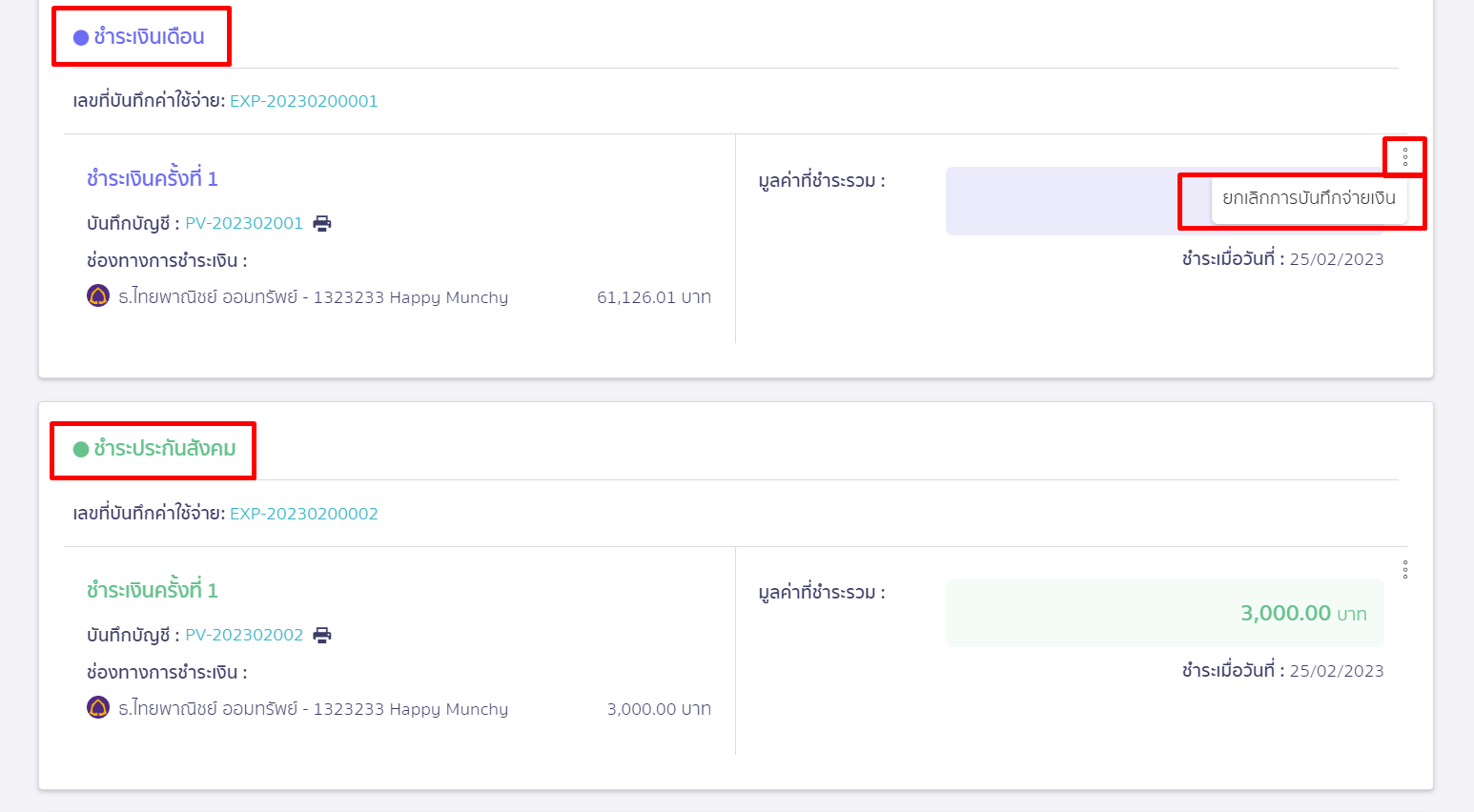This screenshot has width=1474, height=812.
Task: Open expense record EXP-20230200001
Action: tap(303, 101)
